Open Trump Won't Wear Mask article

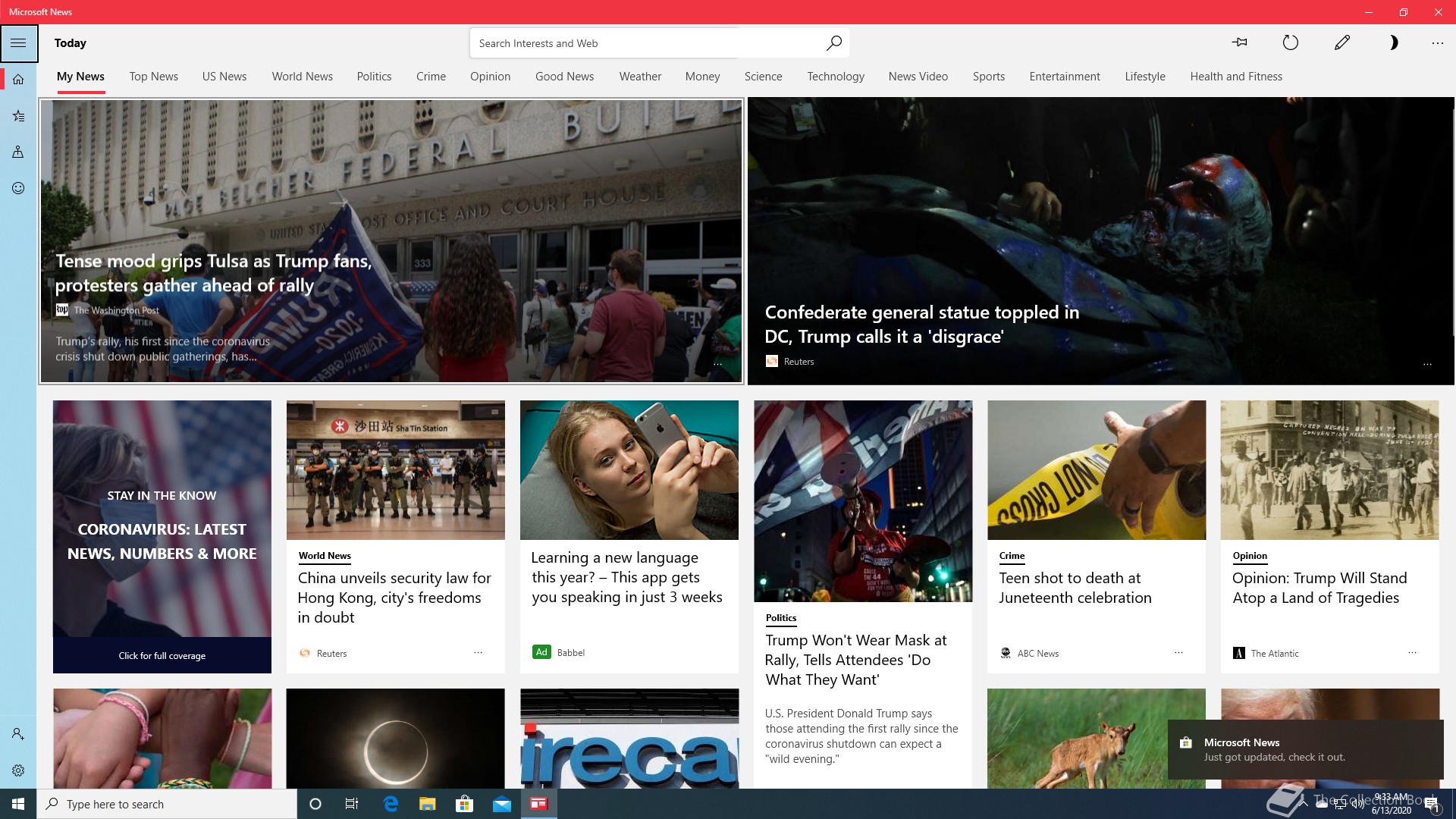pyautogui.click(x=855, y=660)
